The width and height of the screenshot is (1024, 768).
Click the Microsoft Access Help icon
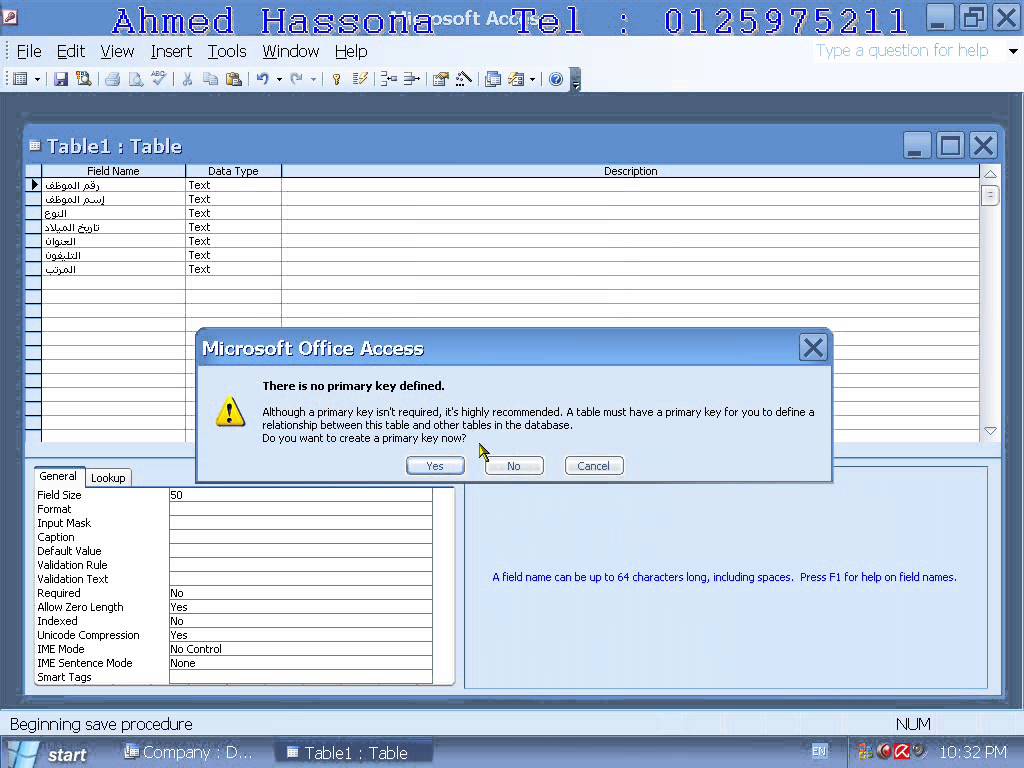[556, 79]
